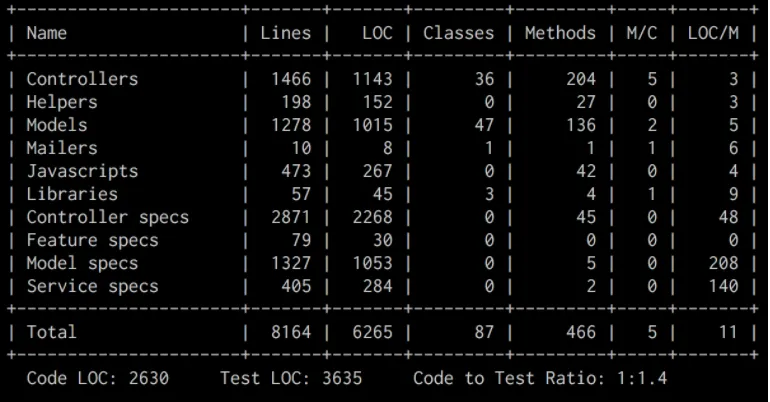The width and height of the screenshot is (770, 402).
Task: Click the Service specs row label
Action: [92, 286]
